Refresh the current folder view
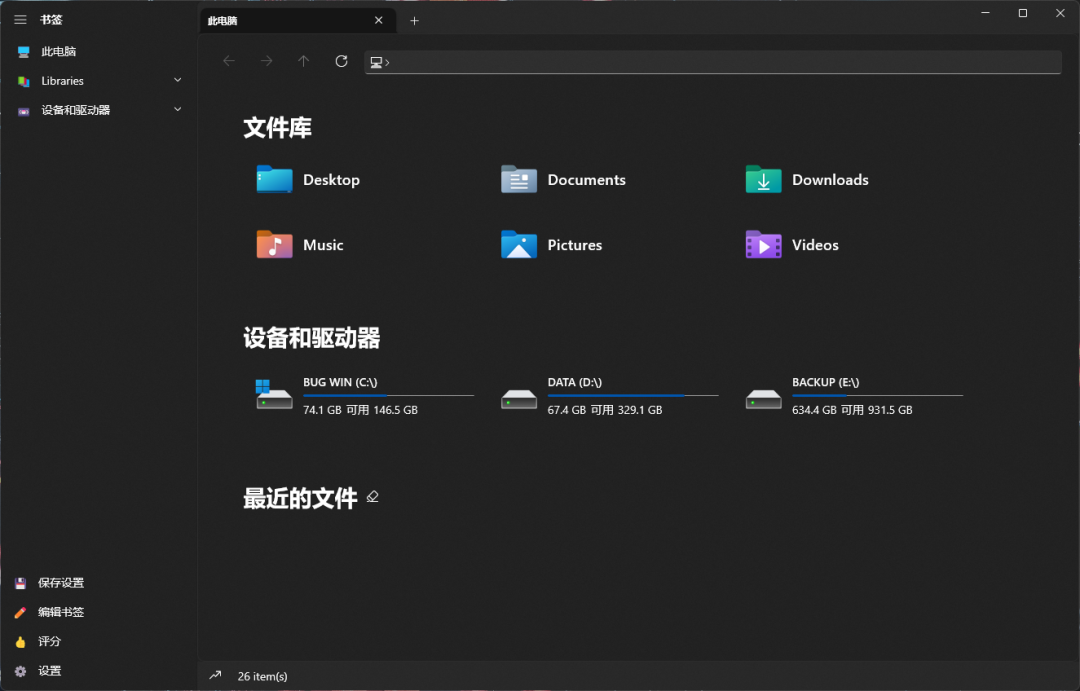This screenshot has height=691, width=1080. click(340, 61)
